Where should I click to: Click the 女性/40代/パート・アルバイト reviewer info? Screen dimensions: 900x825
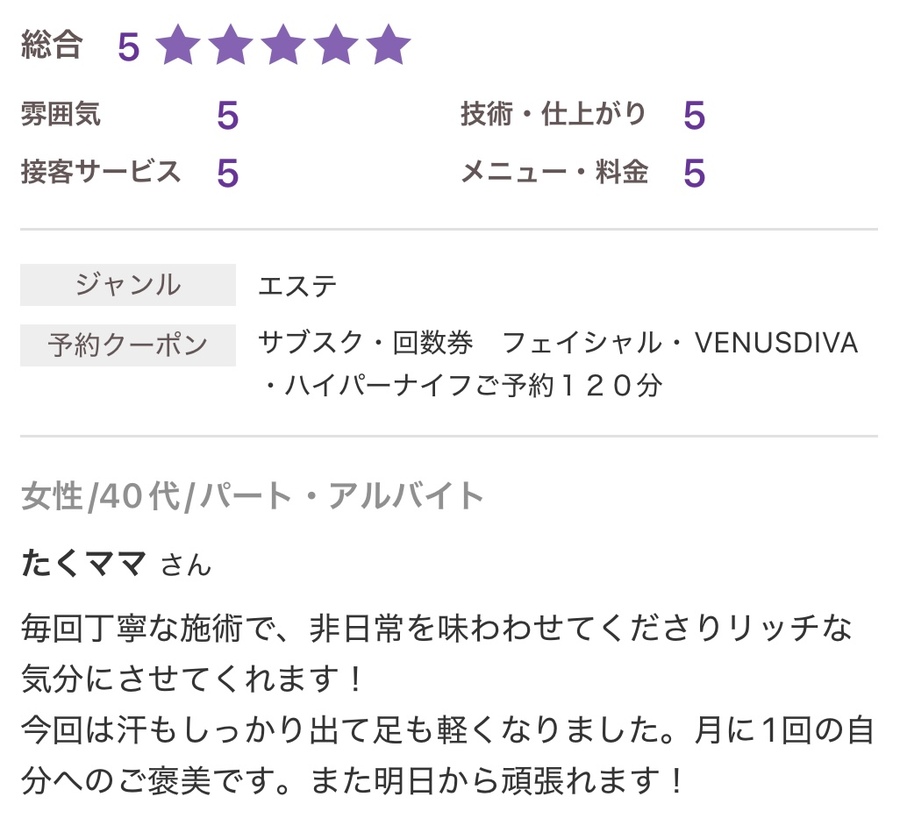252,496
